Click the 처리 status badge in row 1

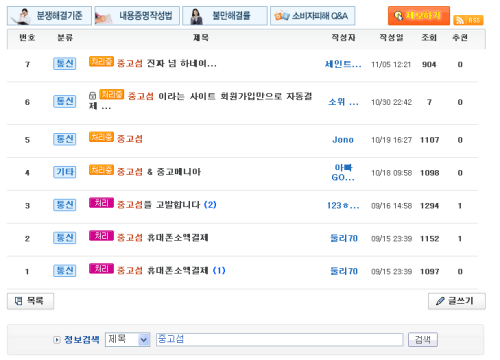pos(101,269)
